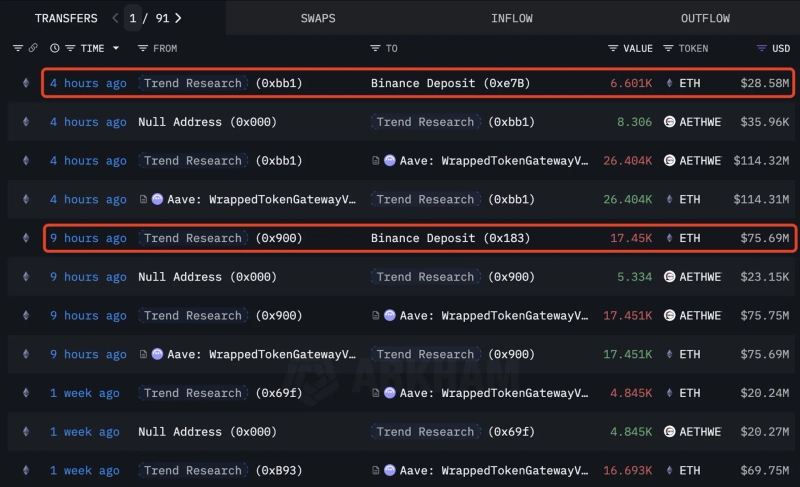Go to the next transfers page
800x487 pixels.
pos(178,18)
